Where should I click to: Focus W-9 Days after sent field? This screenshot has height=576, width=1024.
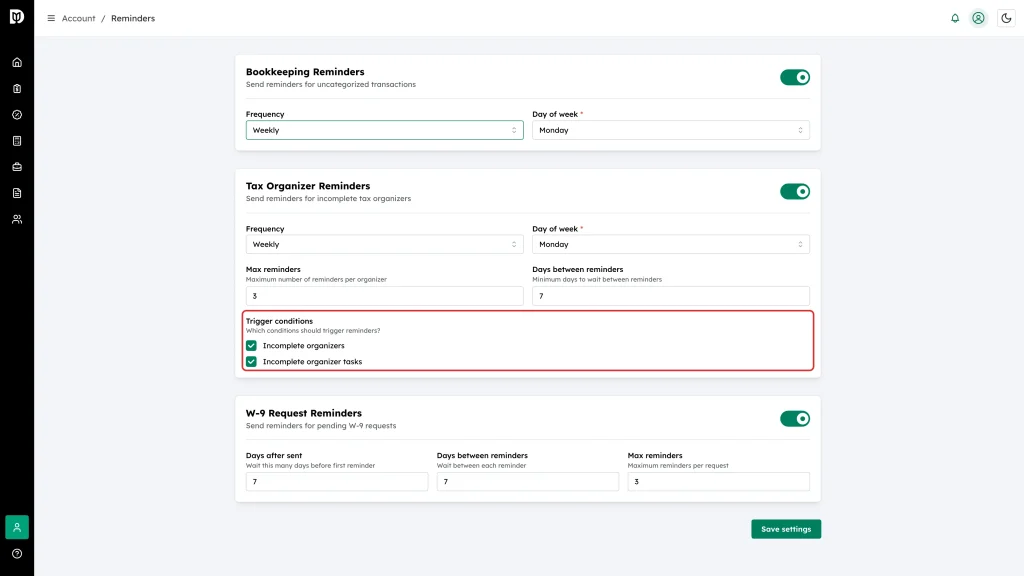(x=337, y=481)
